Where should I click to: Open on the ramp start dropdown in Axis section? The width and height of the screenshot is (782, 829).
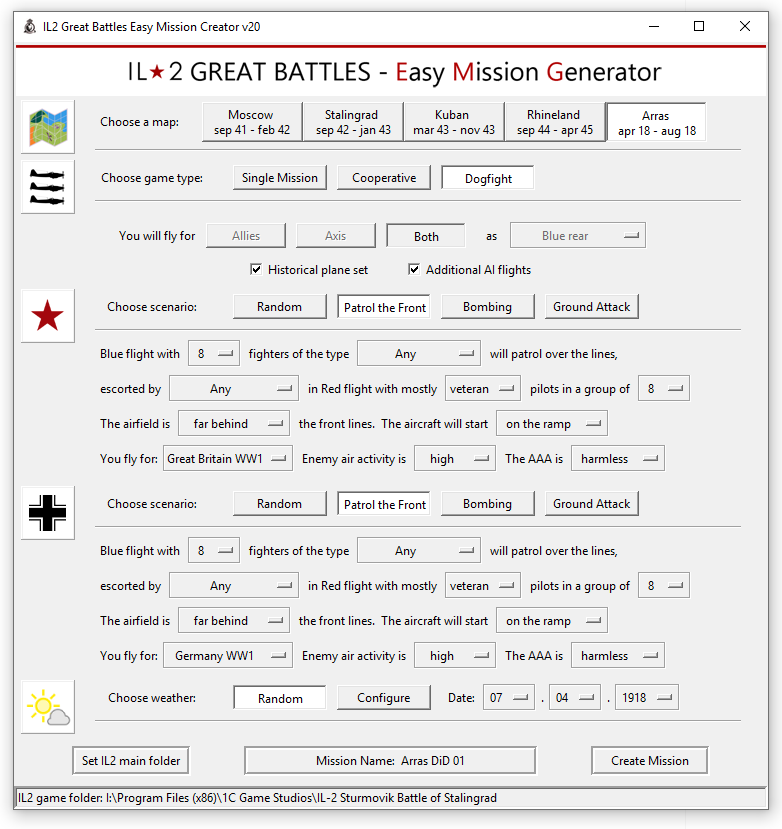tap(551, 620)
